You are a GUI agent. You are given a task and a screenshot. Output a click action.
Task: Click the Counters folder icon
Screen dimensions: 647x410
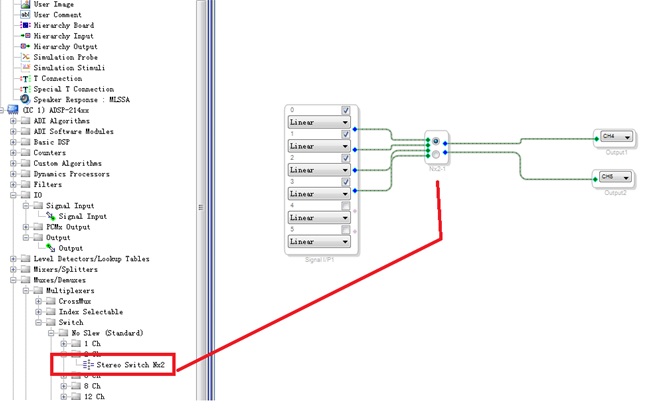[x=26, y=153]
